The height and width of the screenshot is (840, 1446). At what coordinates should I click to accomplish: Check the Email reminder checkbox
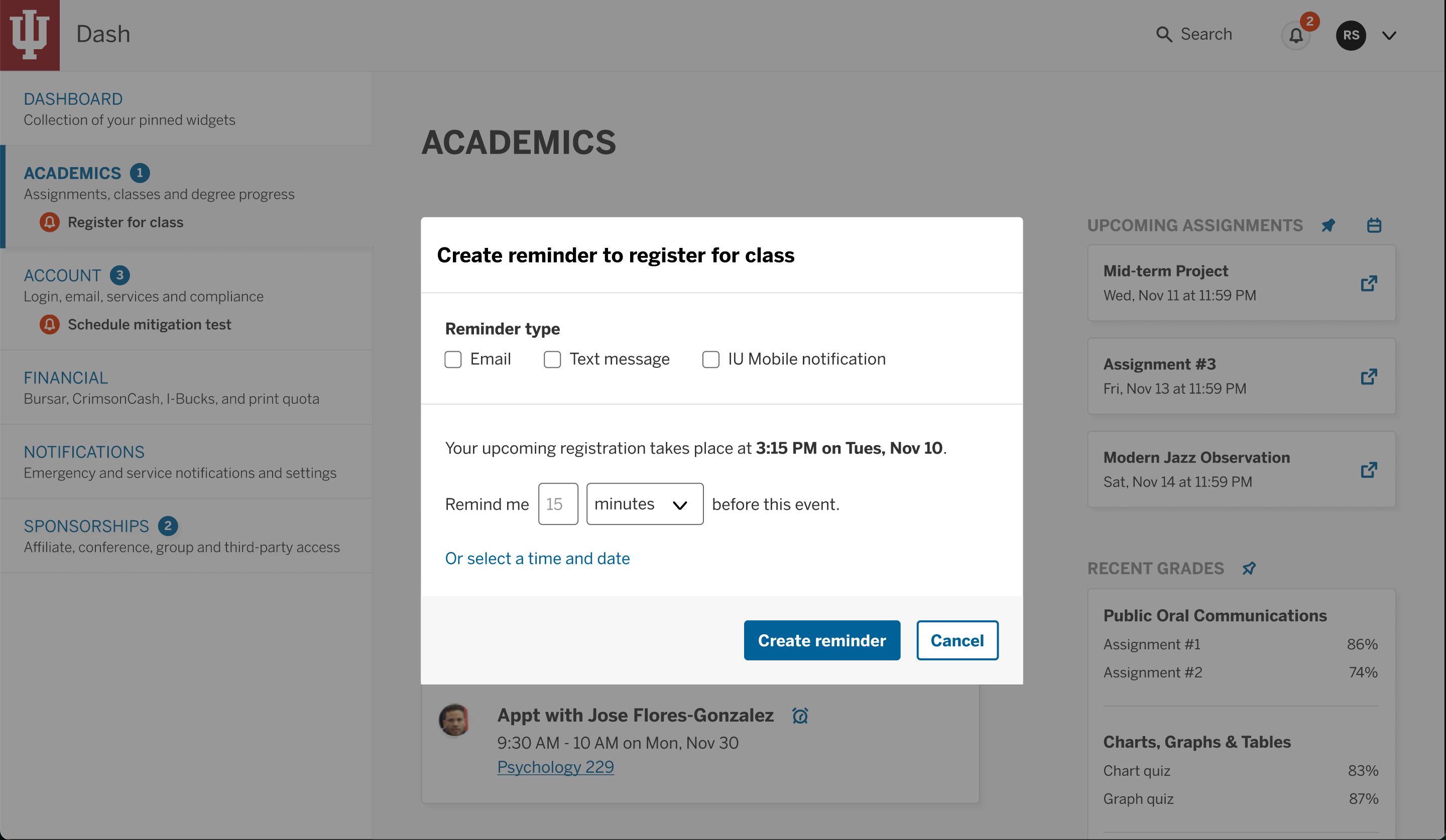[453, 359]
